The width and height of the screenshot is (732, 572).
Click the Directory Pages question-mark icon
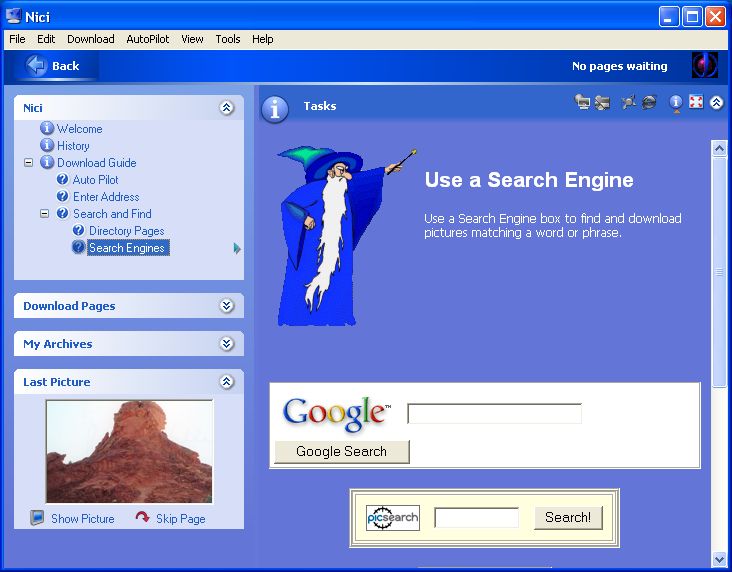(78, 230)
